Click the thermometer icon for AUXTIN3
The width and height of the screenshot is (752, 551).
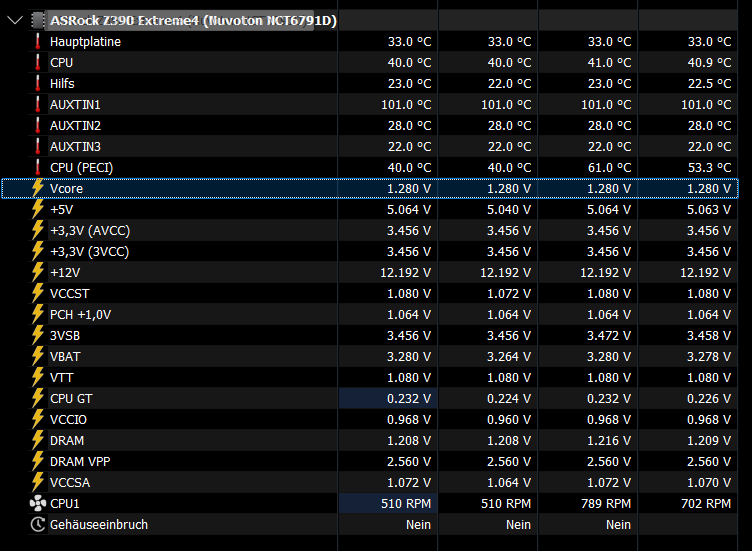38,147
